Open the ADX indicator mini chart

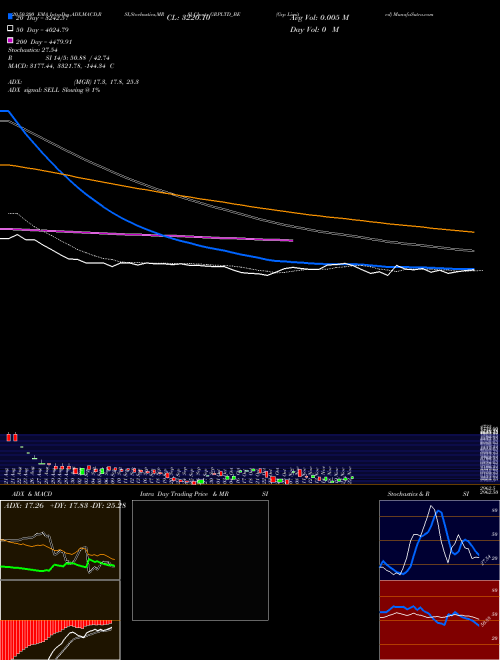(x=60, y=540)
